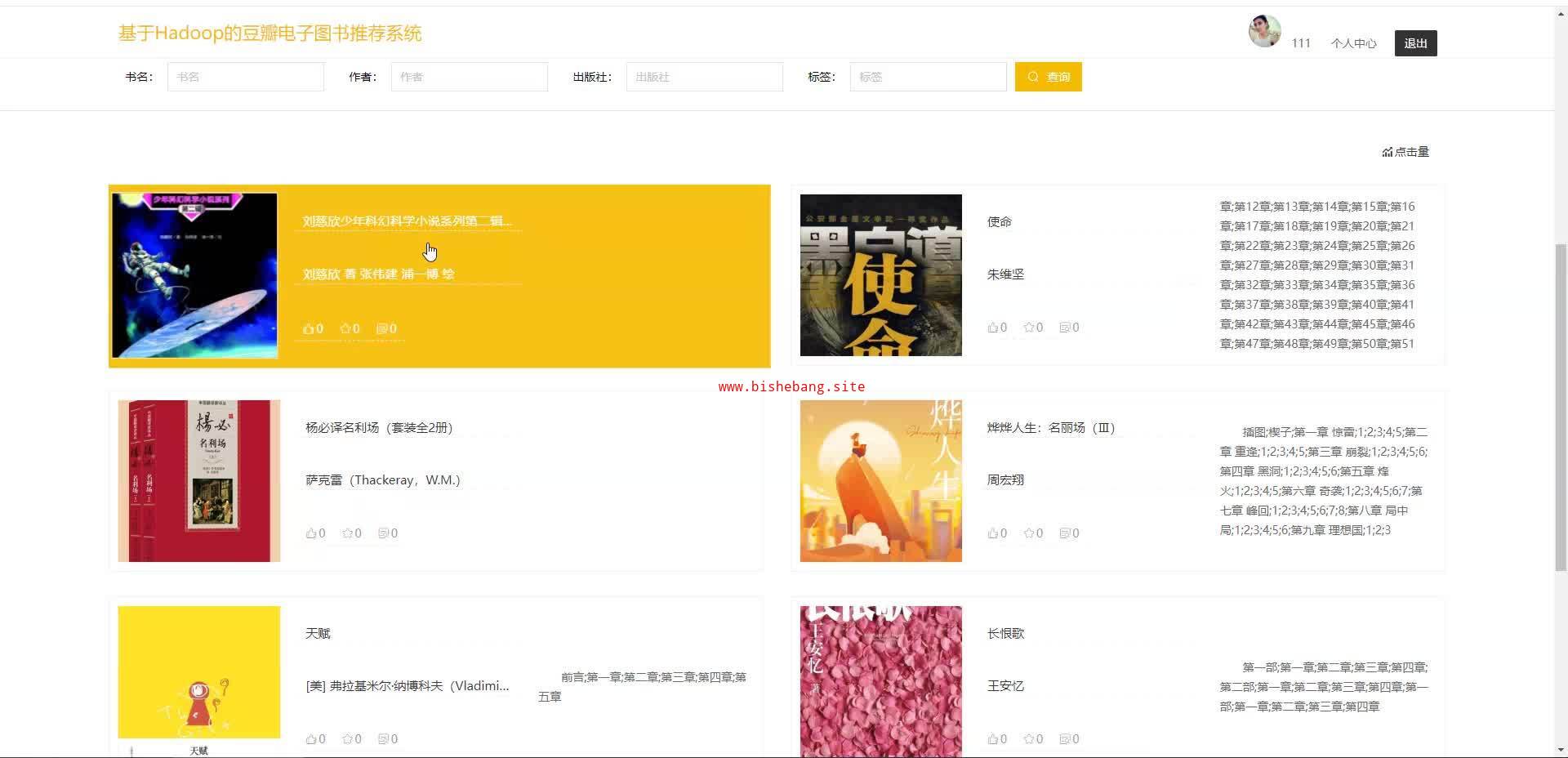Star the book 使命 as favorite
The image size is (1568, 758).
tap(1033, 328)
